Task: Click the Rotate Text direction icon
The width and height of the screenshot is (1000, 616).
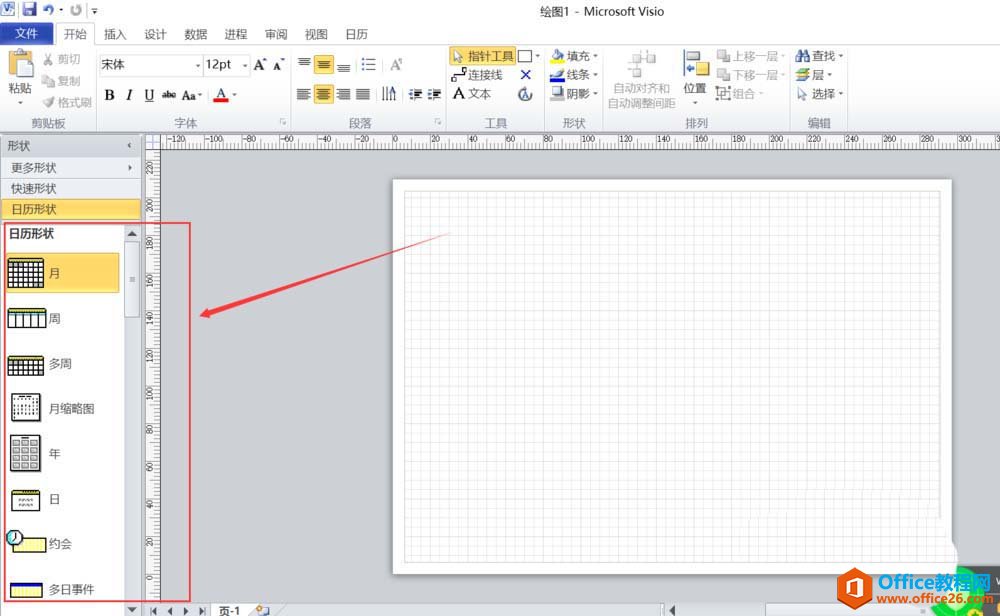Action: point(389,94)
